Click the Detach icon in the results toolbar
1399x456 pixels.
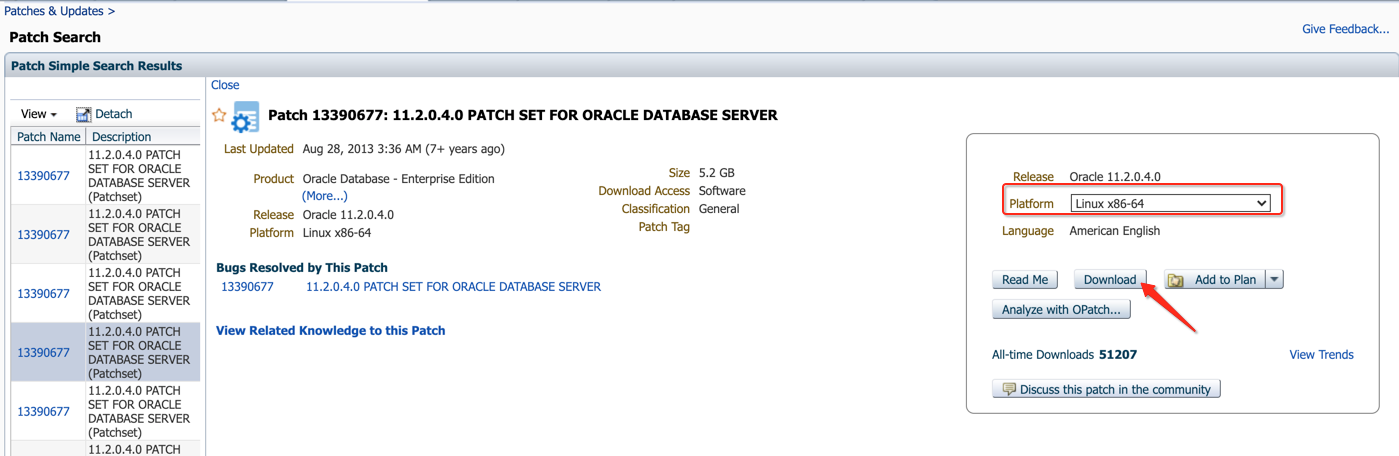(x=84, y=115)
